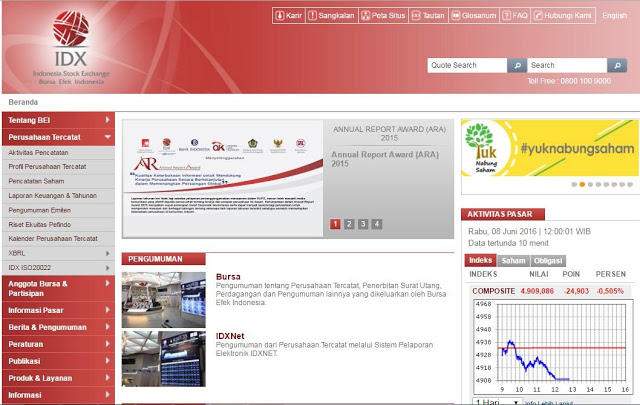
Task: Select first yuknabungsaham carousel dot
Action: click(574, 185)
